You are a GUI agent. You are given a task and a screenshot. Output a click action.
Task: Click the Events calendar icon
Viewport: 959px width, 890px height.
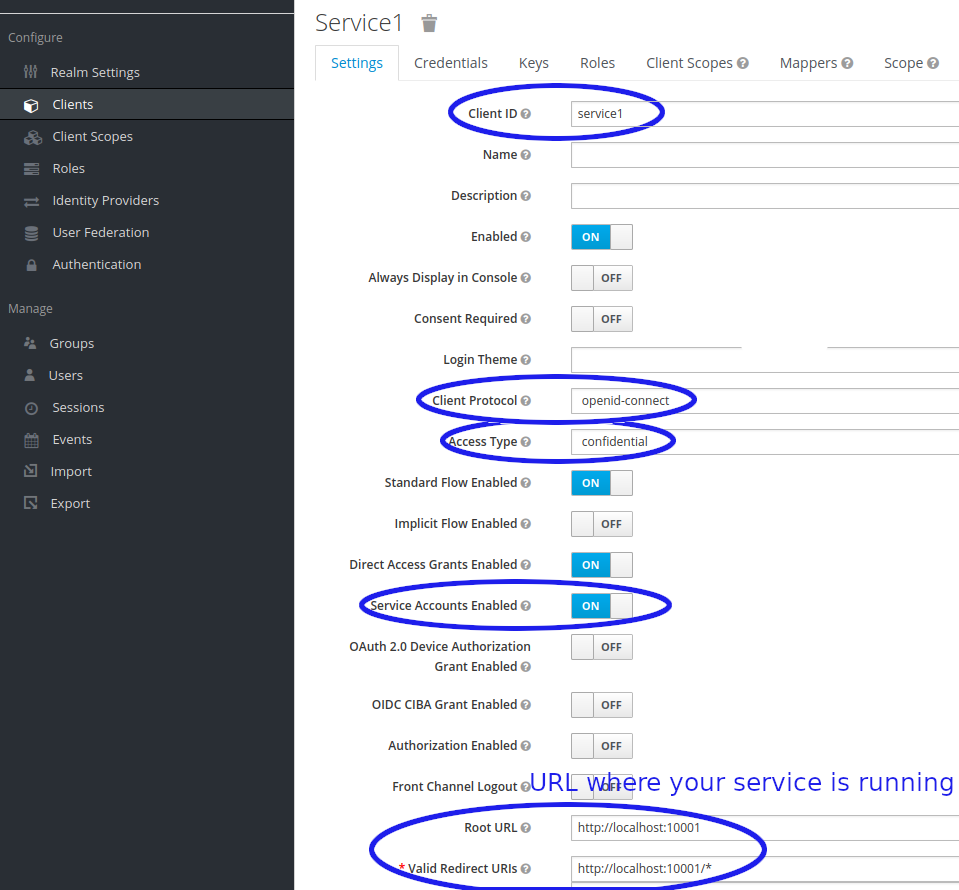31,440
